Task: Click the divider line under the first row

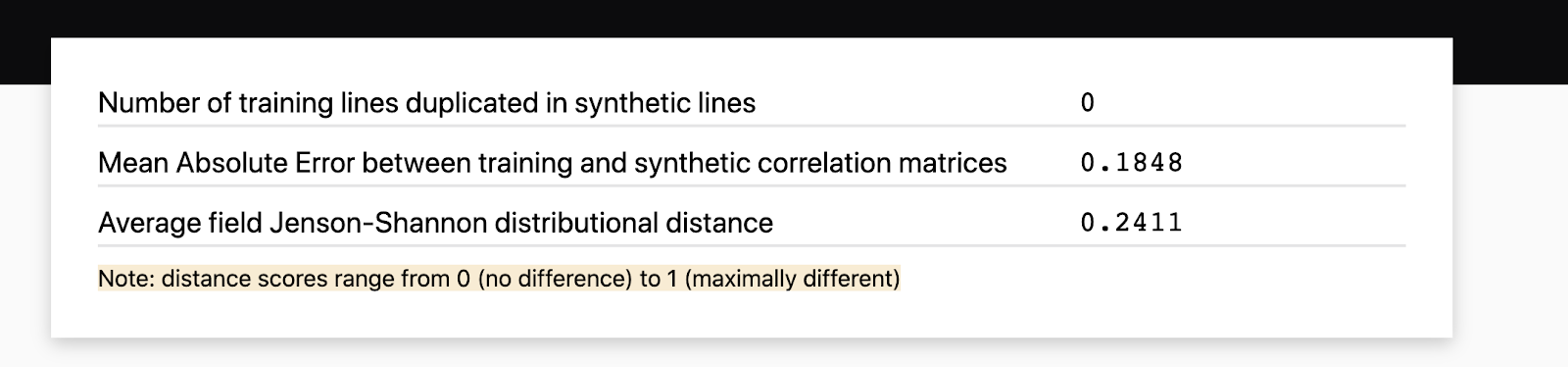Action: coord(752,126)
